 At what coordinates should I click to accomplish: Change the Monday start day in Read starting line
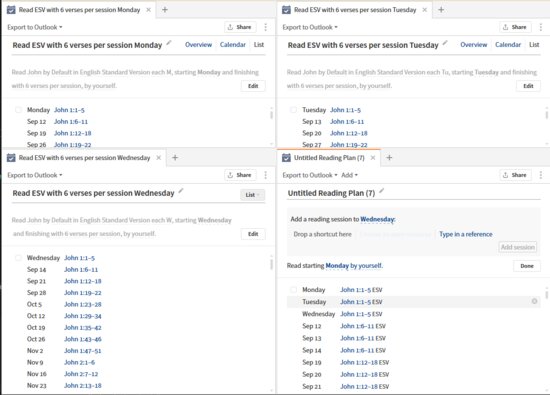[x=337, y=266]
